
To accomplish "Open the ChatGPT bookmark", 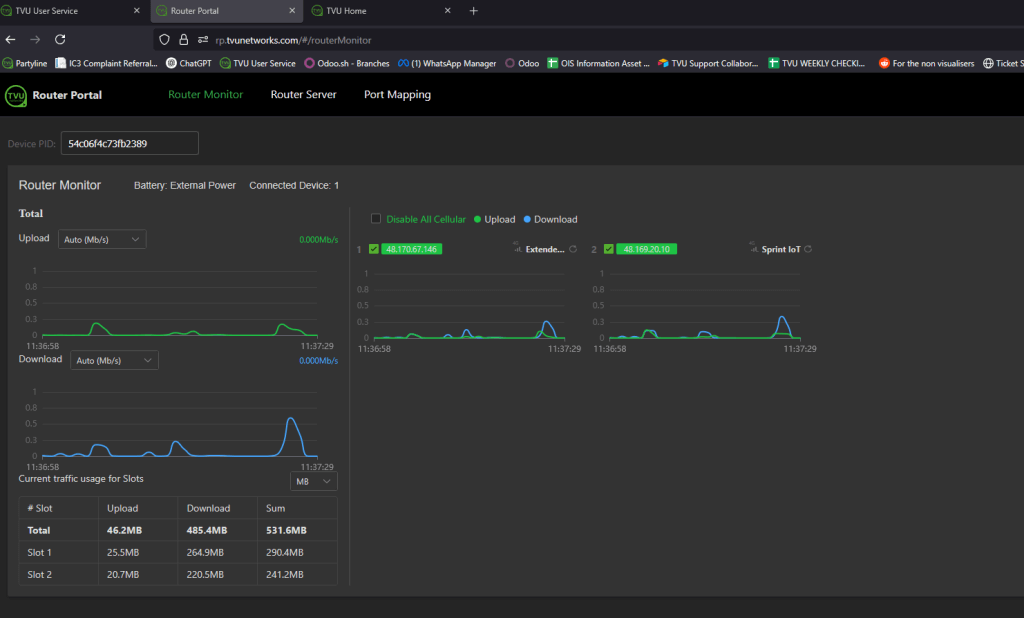I will coord(189,63).
